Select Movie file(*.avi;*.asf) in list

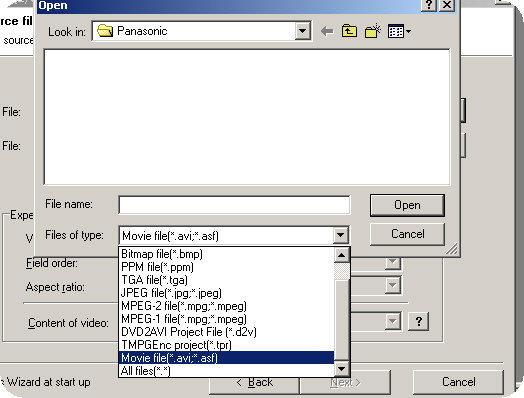226,358
